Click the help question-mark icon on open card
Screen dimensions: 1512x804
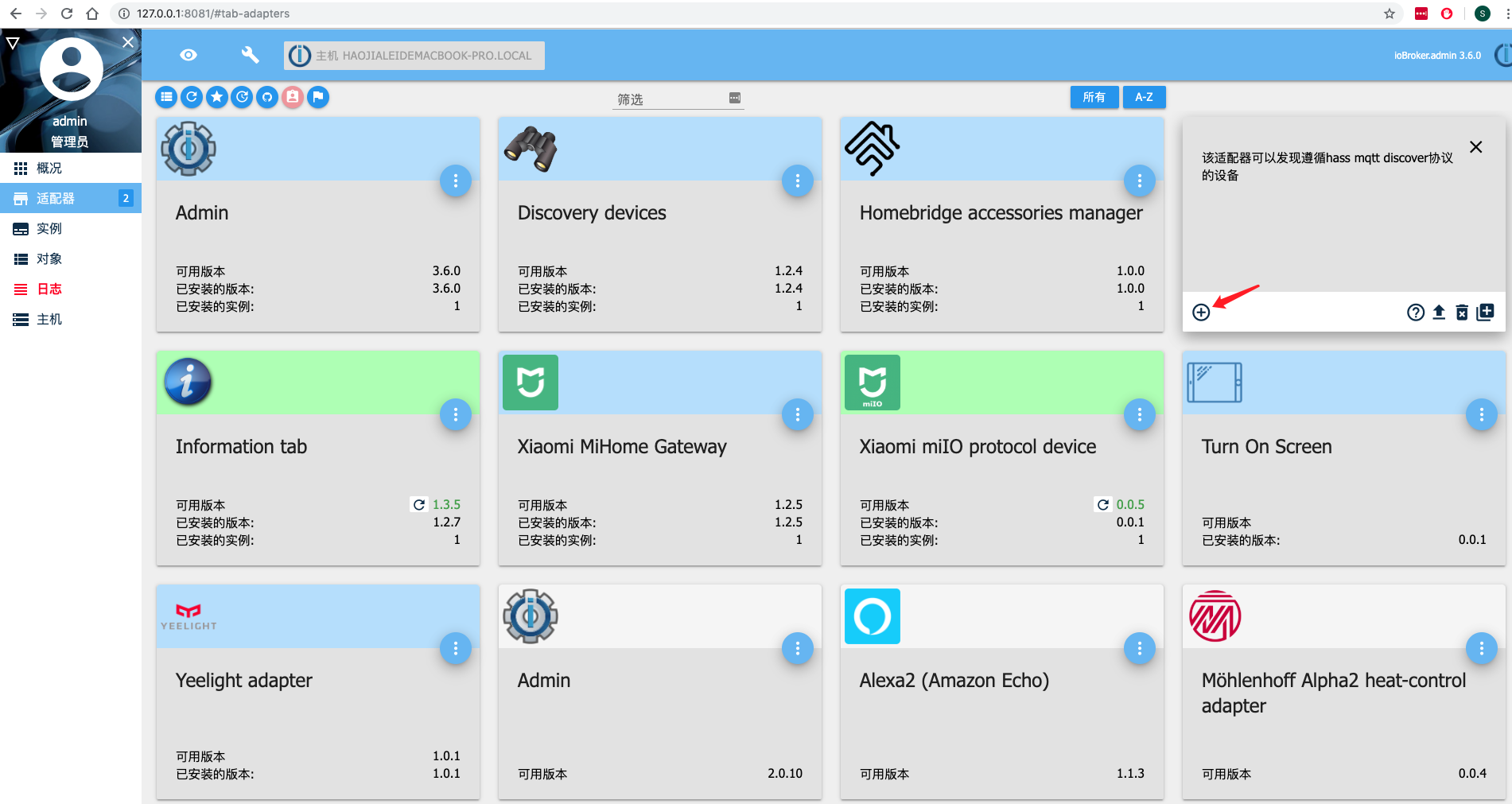coord(1416,313)
